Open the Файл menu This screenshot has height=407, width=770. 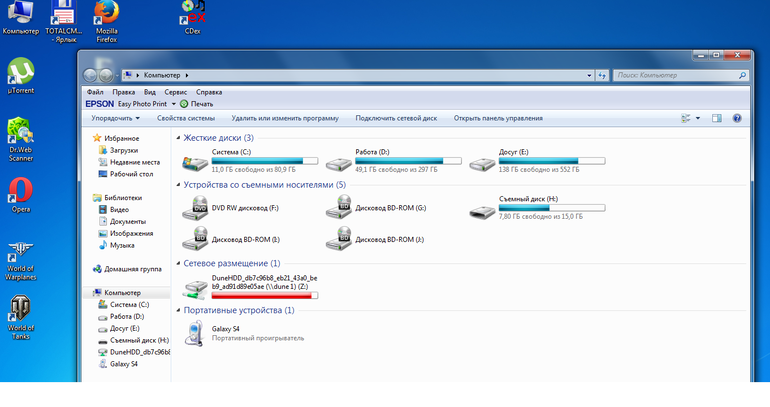pos(95,92)
